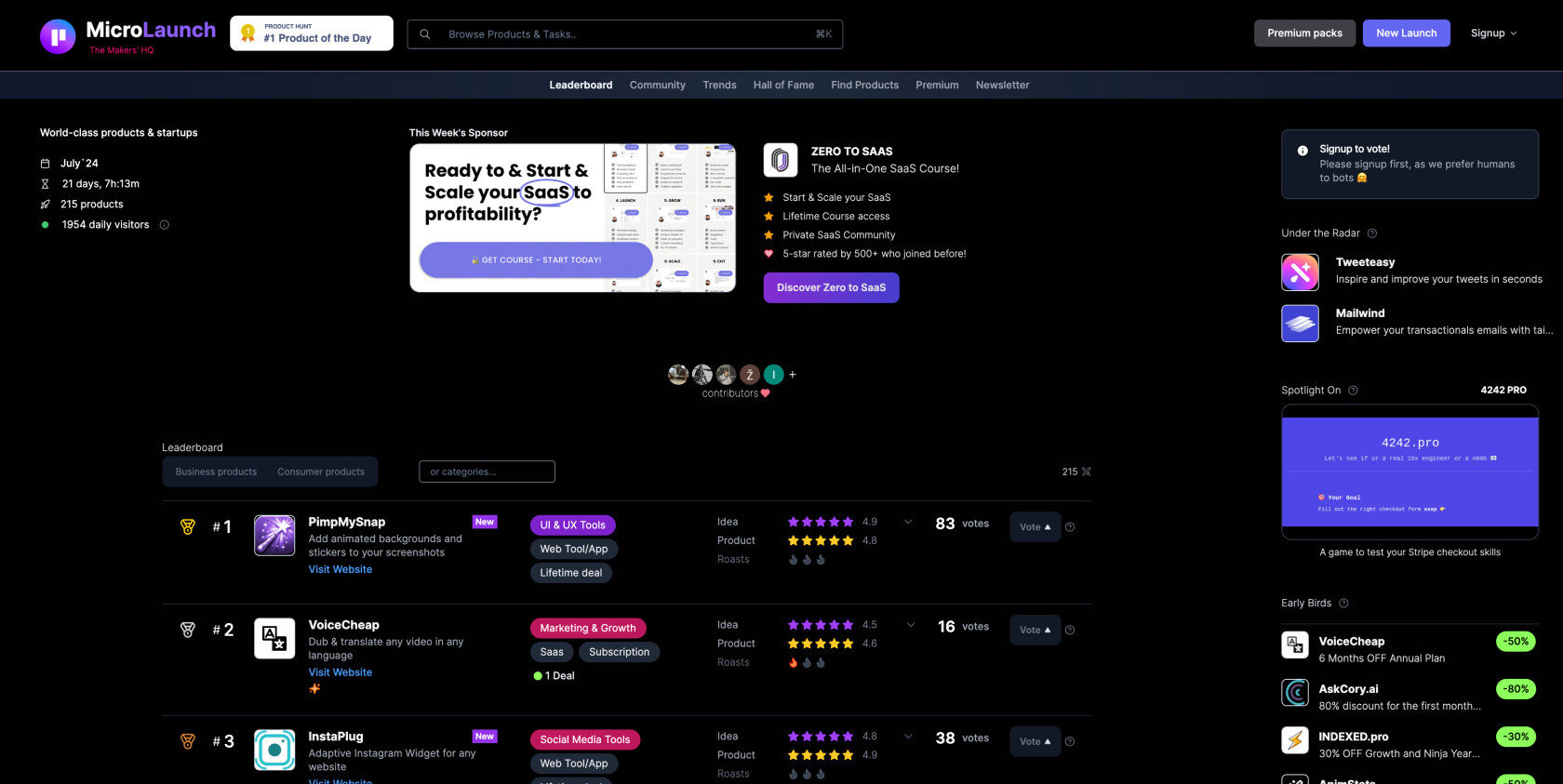Open the Community tab
The image size is (1563, 784).
coord(657,85)
